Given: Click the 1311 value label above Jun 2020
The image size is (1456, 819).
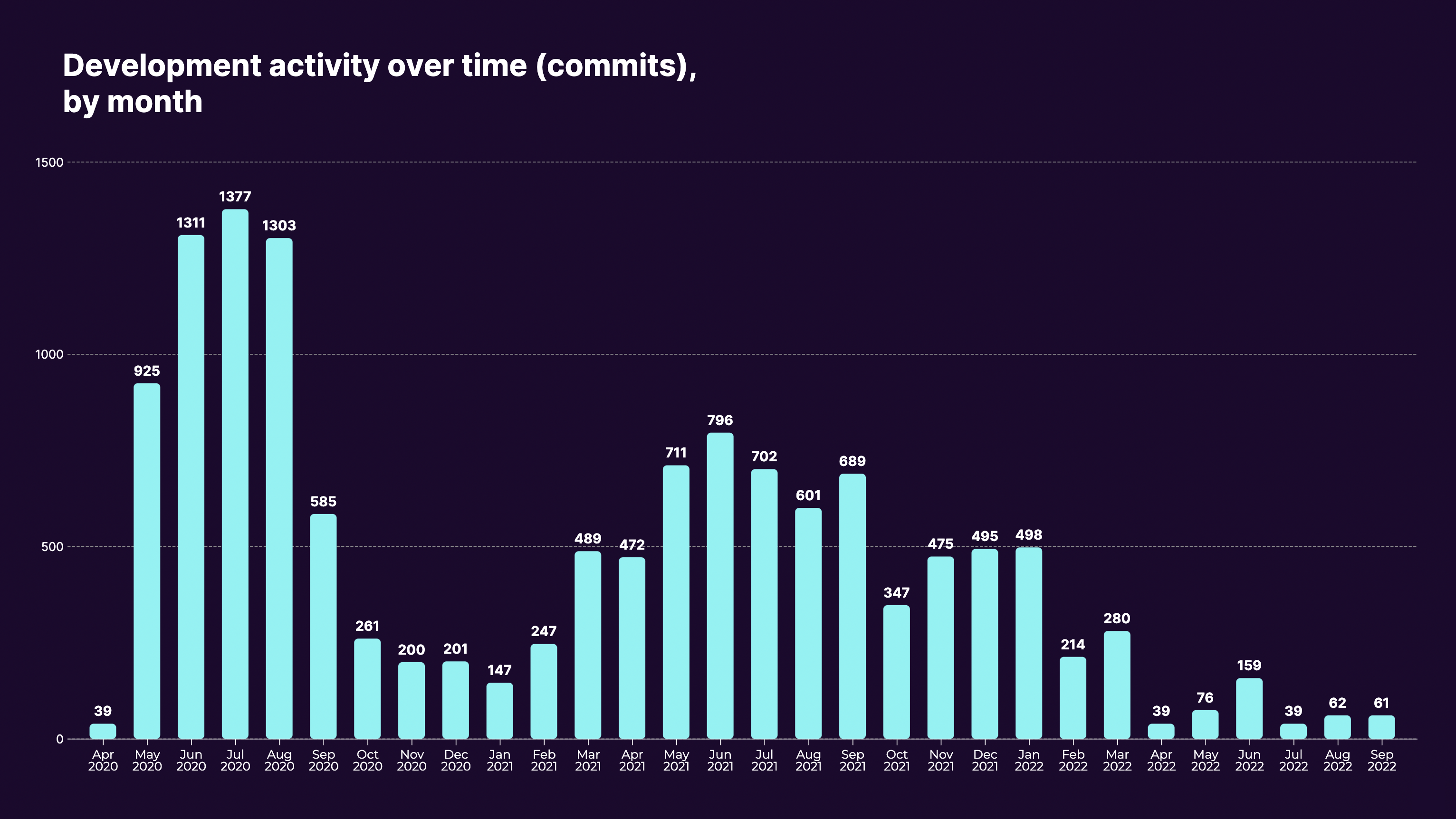Looking at the screenshot, I should coord(191,223).
